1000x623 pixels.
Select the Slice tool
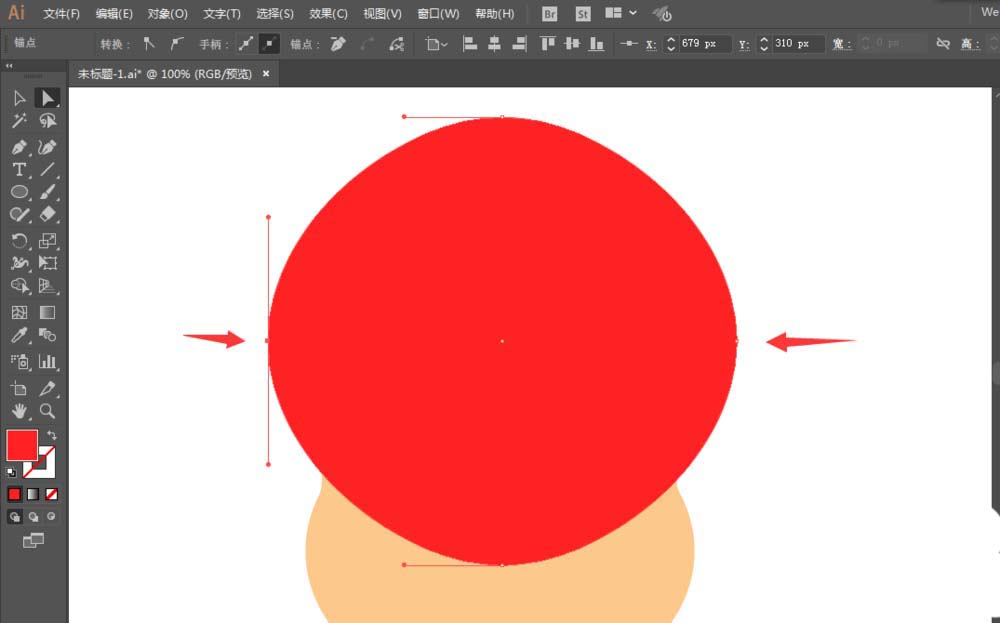click(47, 388)
